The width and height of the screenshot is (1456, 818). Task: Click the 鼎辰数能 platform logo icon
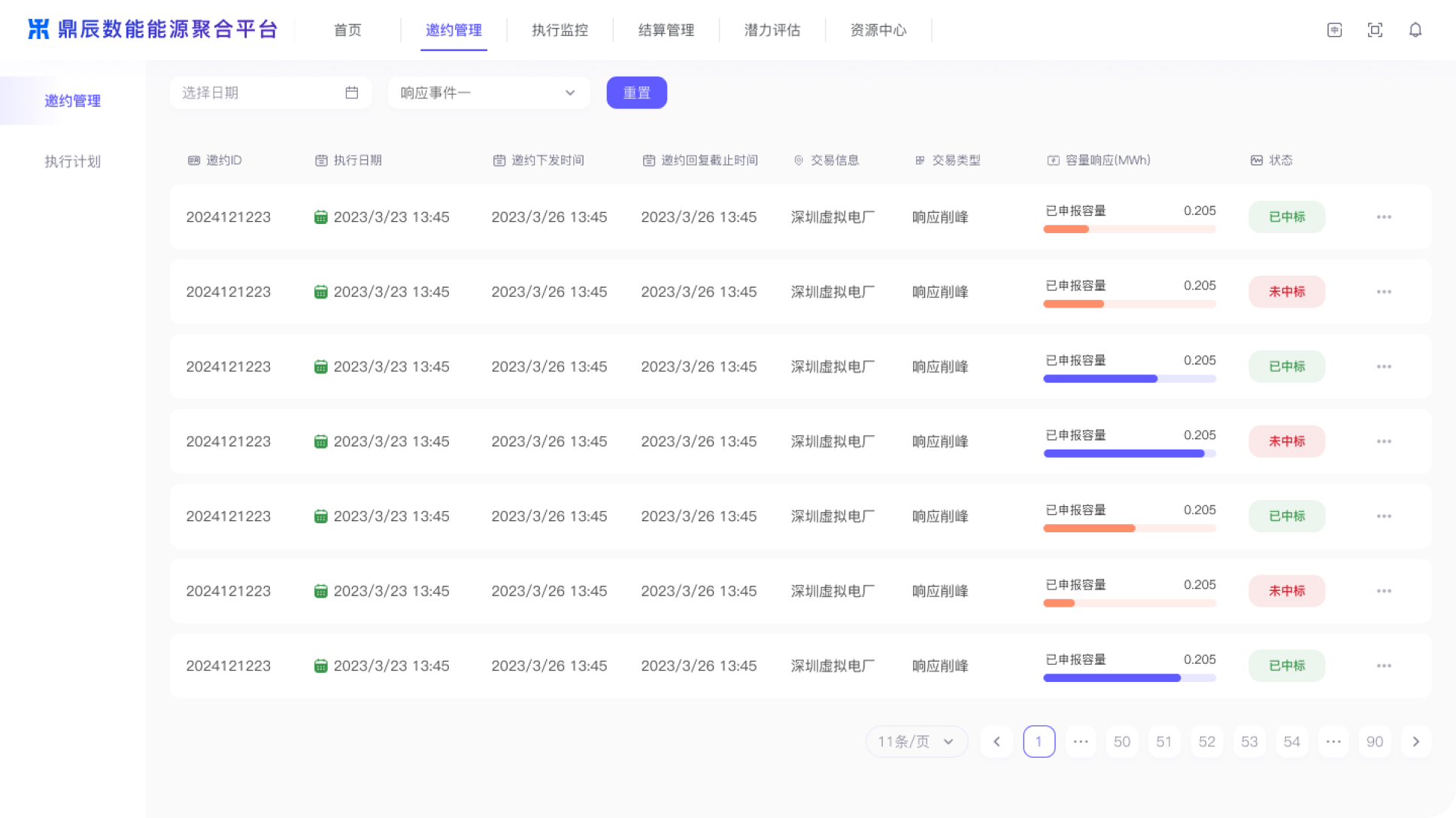[38, 29]
